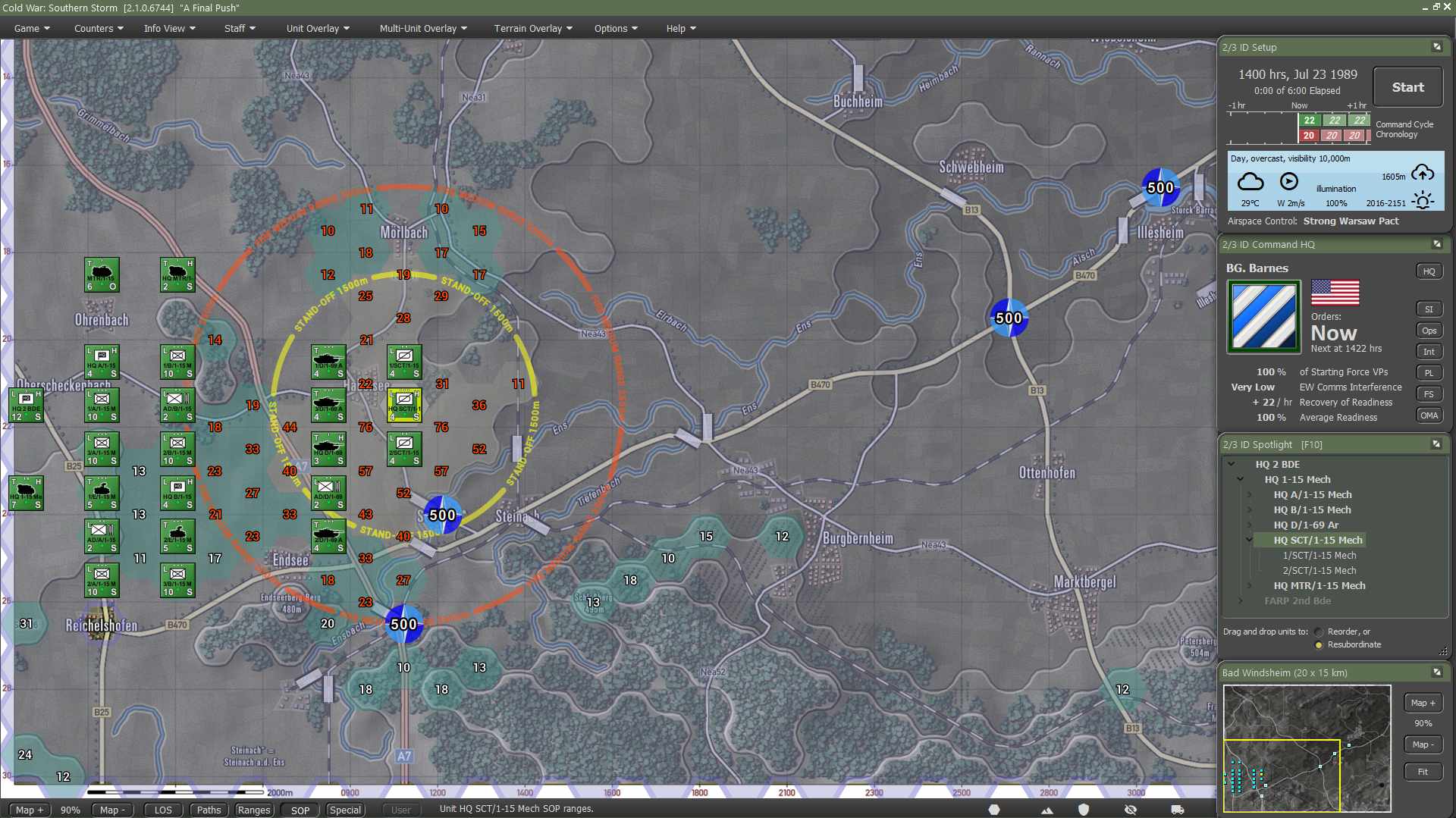The width and height of the screenshot is (1456, 818).
Task: Select the 2/A/1-15 M infantry counter
Action: click(x=102, y=581)
